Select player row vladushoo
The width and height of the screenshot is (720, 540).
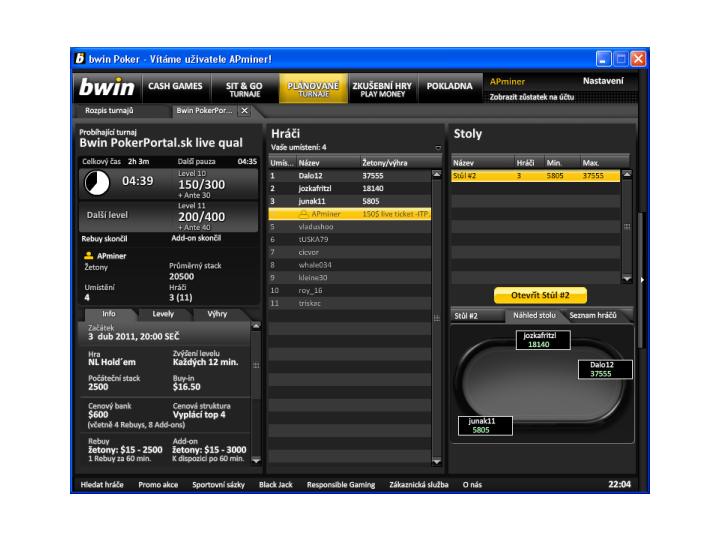pos(349,227)
